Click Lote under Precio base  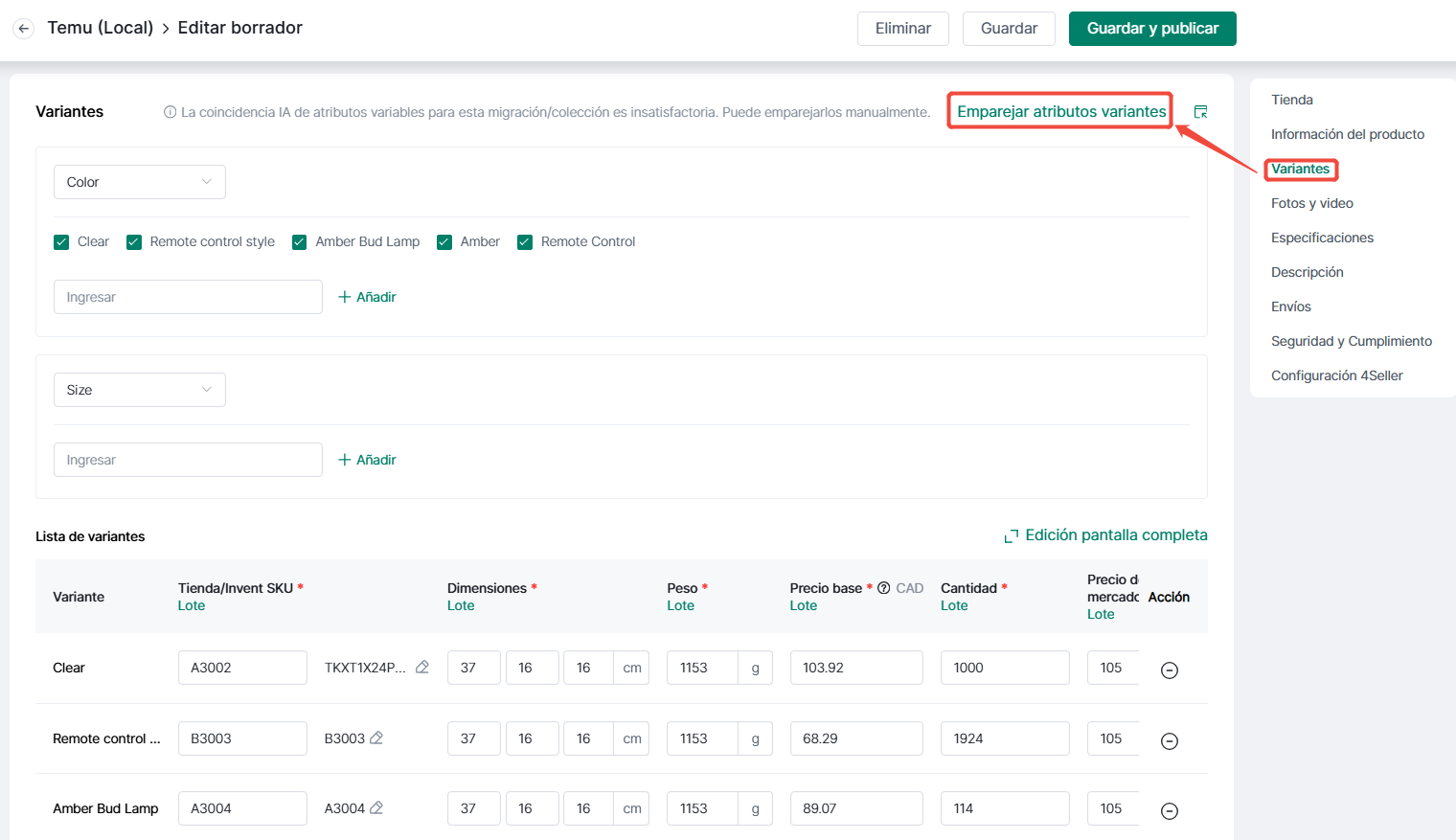click(x=804, y=605)
